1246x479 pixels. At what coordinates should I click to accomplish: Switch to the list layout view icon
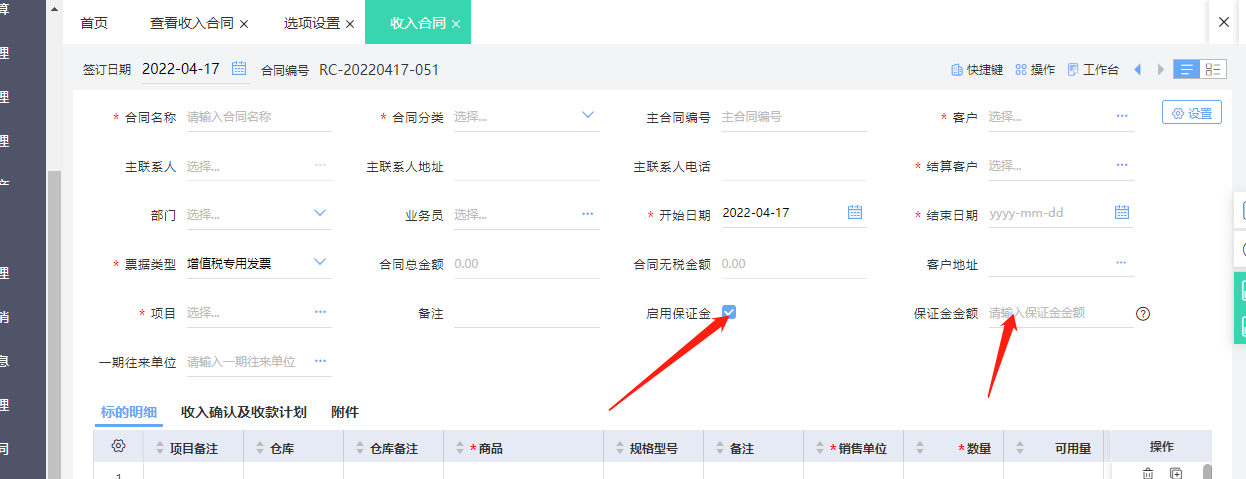(x=1187, y=69)
